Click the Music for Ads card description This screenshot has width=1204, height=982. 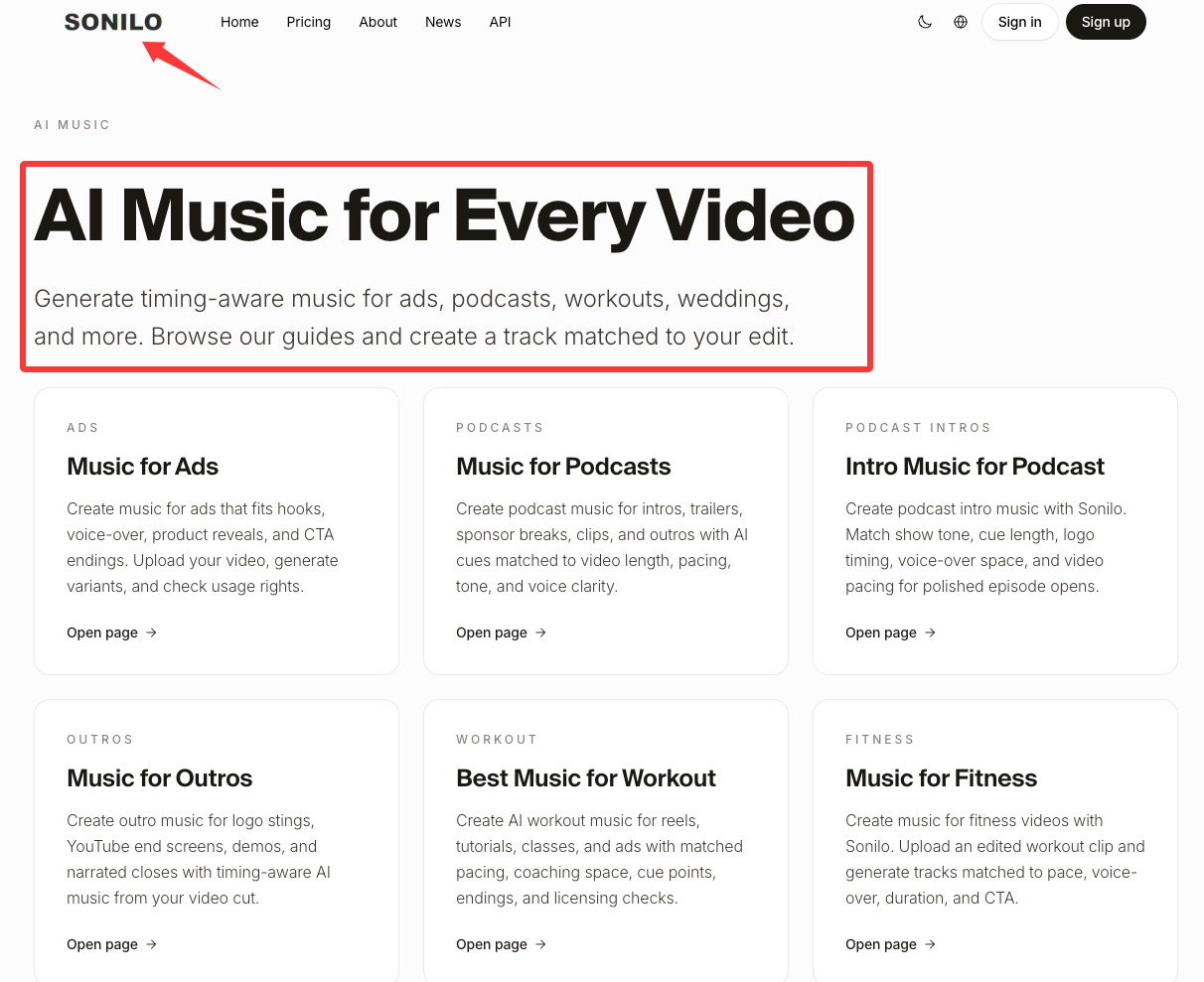coord(203,547)
